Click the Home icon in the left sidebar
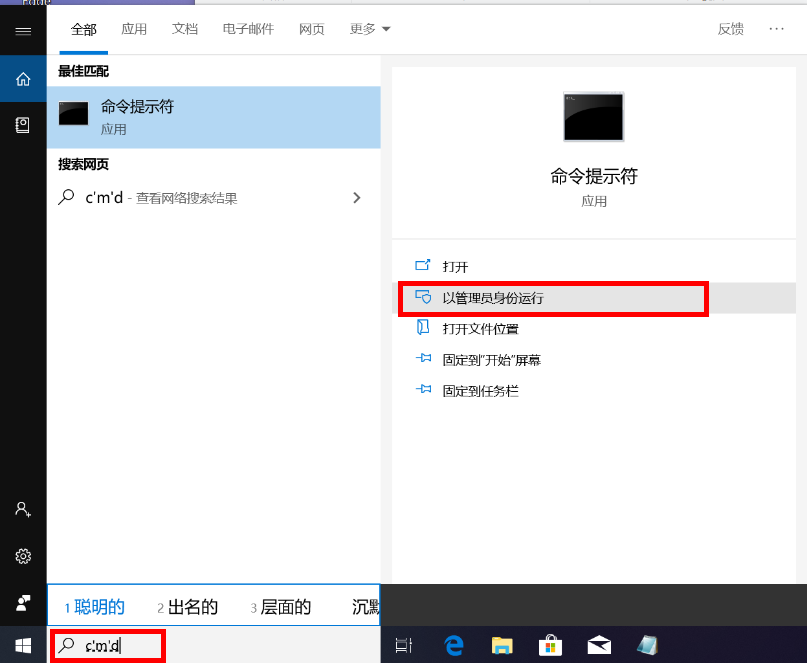The image size is (807, 663). pos(23,79)
